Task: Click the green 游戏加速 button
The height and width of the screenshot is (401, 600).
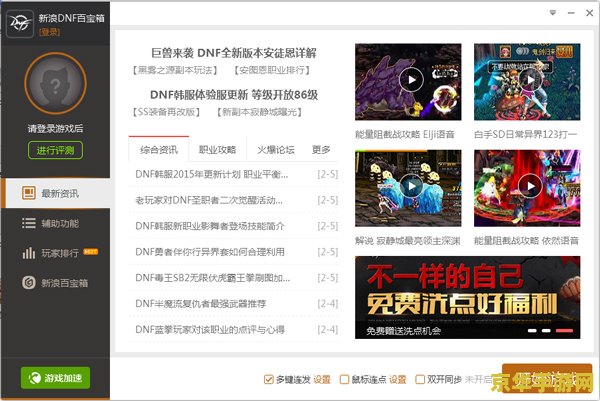Action: coord(55,378)
